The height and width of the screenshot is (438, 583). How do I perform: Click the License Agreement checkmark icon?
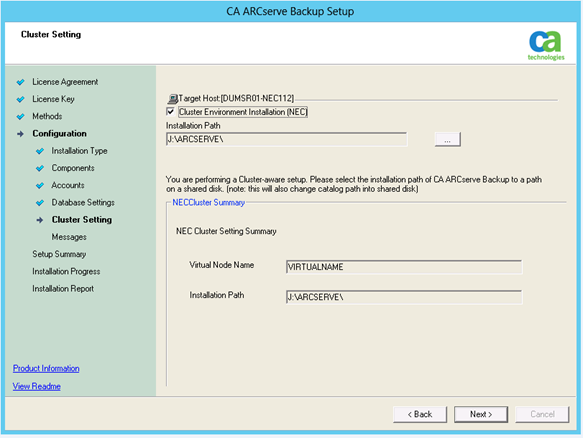point(20,82)
